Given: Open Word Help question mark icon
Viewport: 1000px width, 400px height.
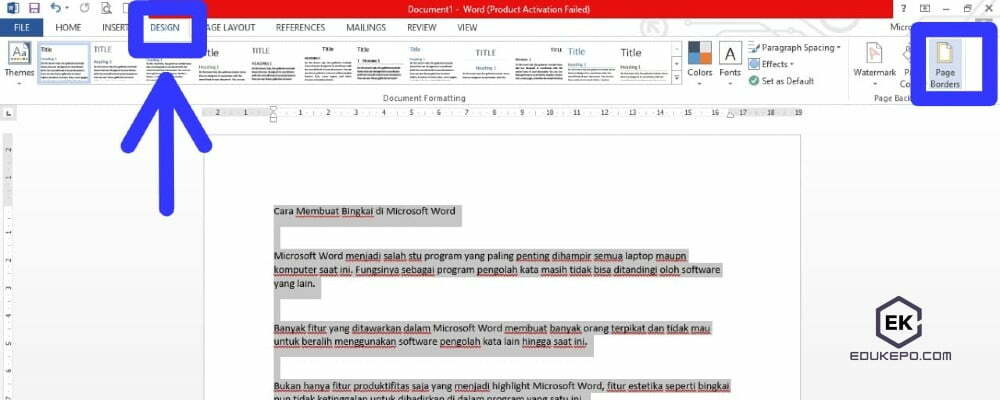Looking at the screenshot, I should coord(901,8).
